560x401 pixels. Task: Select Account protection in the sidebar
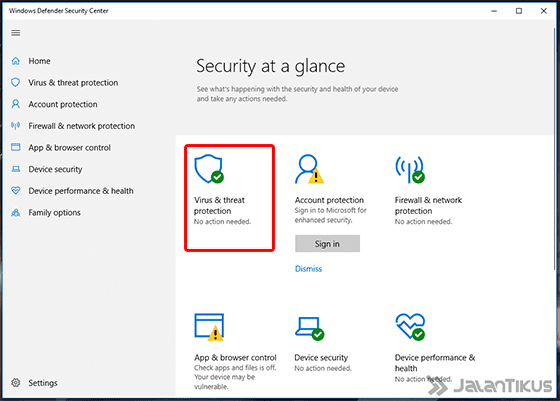click(63, 104)
